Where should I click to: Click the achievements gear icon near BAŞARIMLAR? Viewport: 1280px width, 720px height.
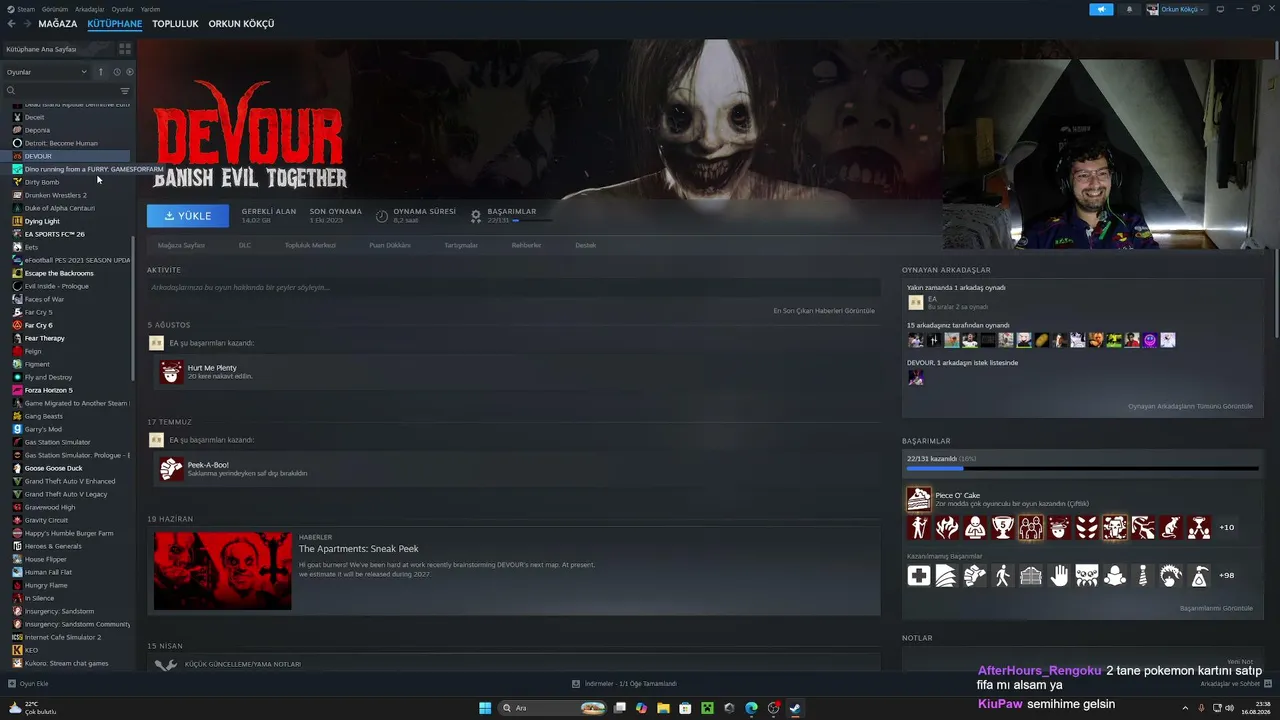476,216
